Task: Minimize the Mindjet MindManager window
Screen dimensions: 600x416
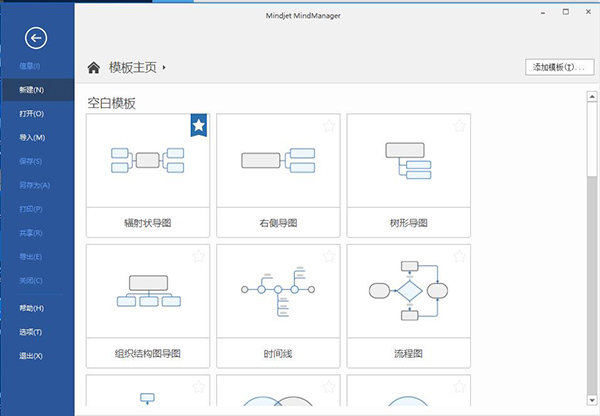Action: coord(543,13)
